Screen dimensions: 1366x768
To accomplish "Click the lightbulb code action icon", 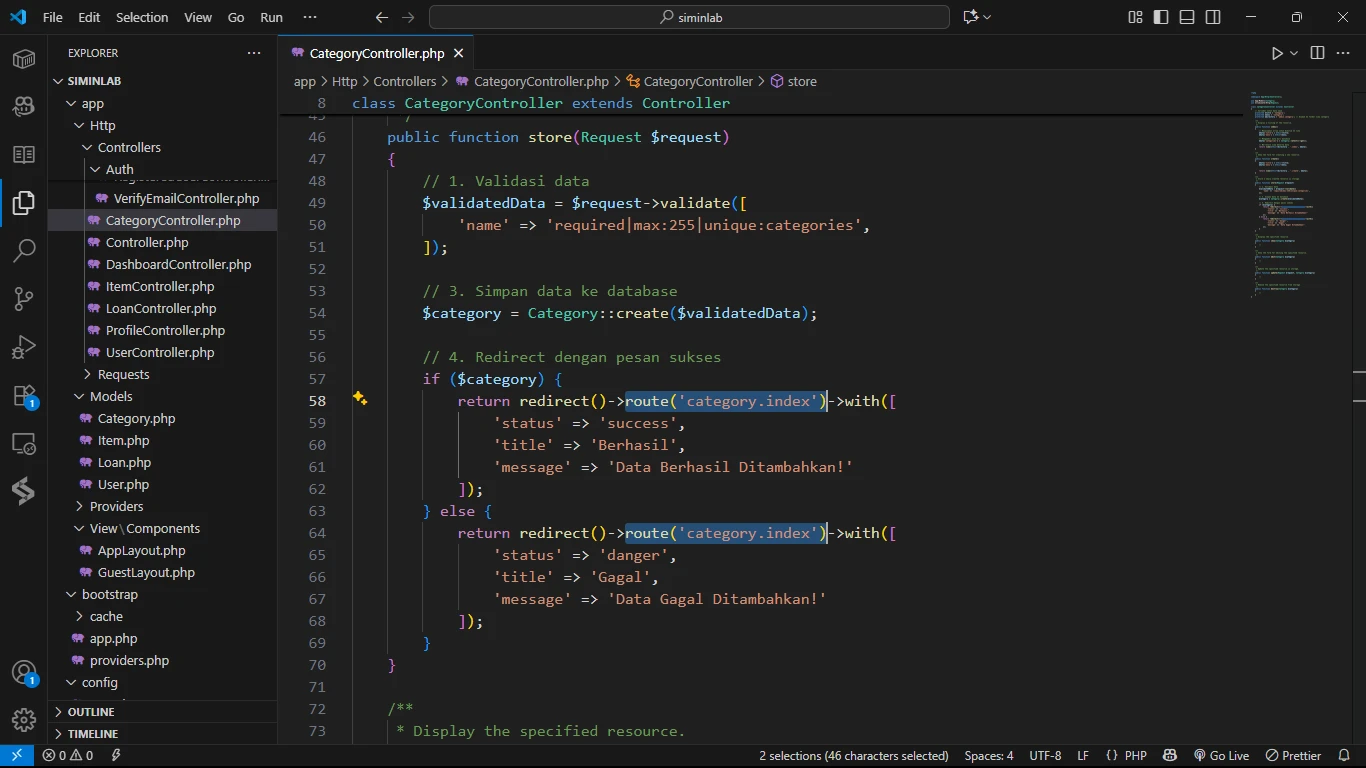I will coord(360,399).
